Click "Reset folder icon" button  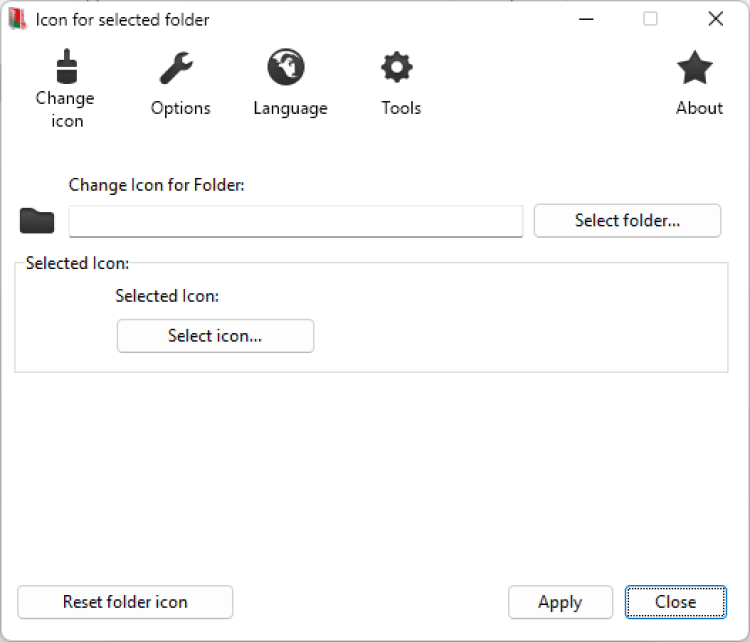125,602
